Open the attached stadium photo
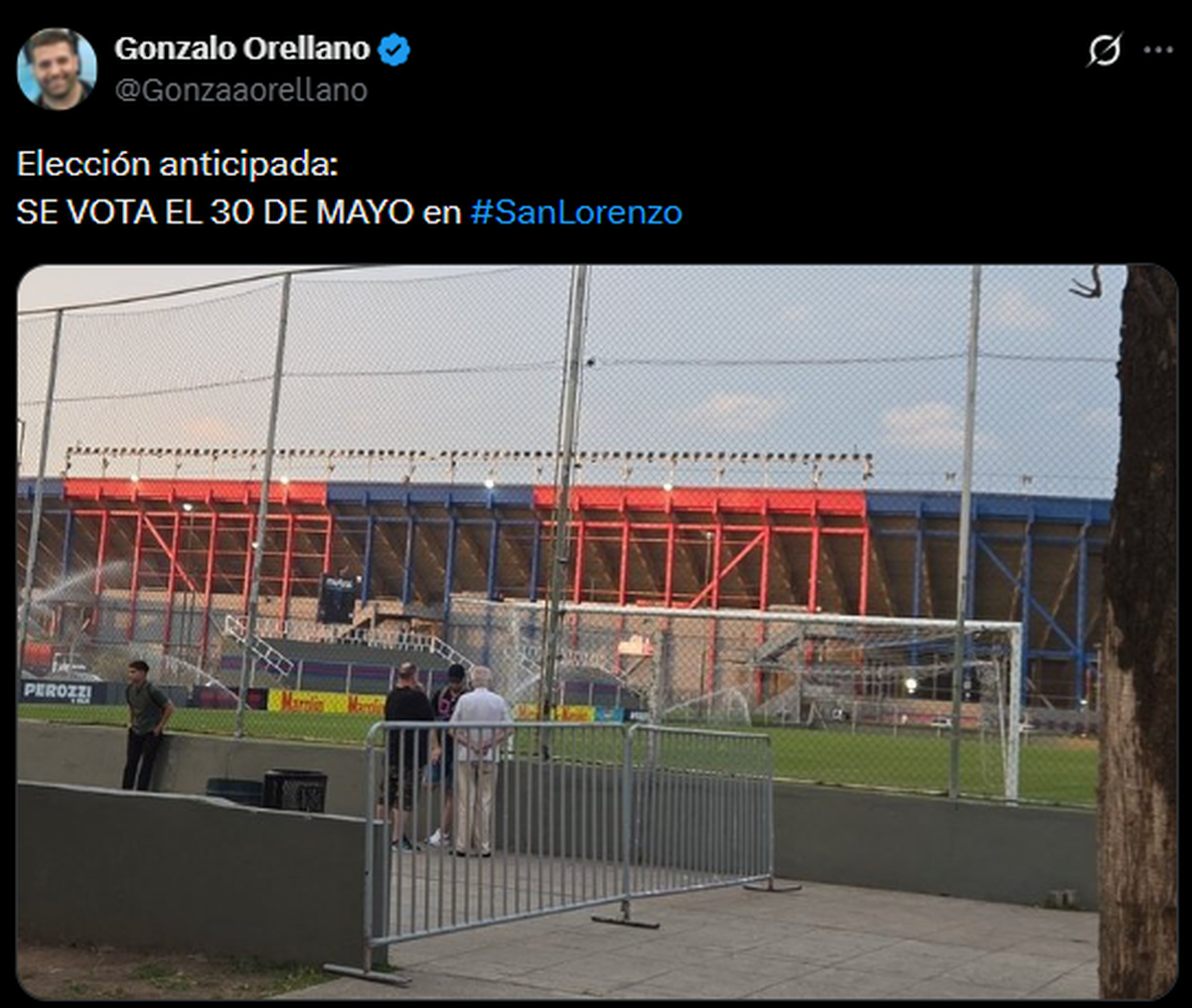The width and height of the screenshot is (1192, 1008). click(597, 632)
